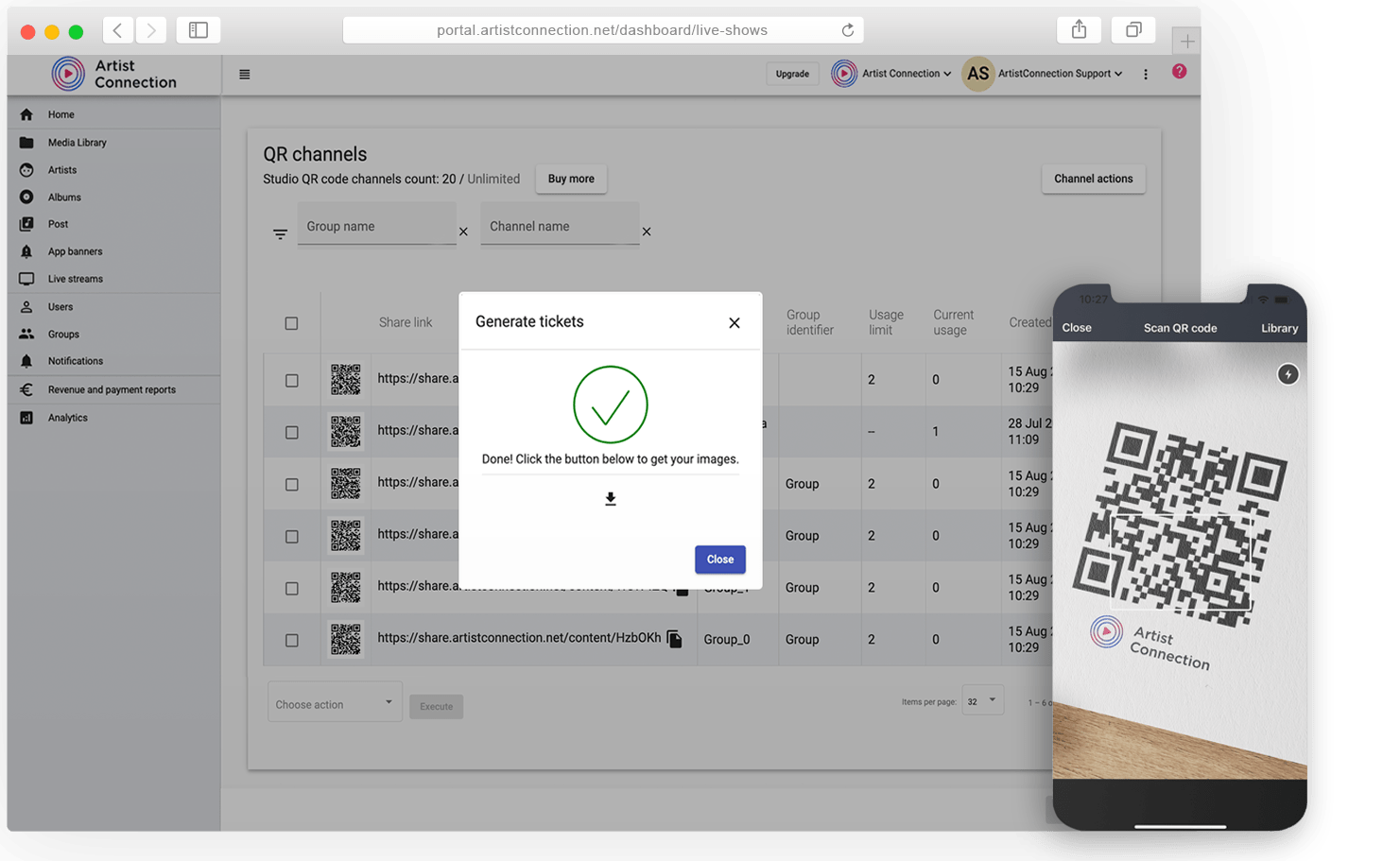
Task: Go to Live streams in sidebar
Action: [75, 279]
